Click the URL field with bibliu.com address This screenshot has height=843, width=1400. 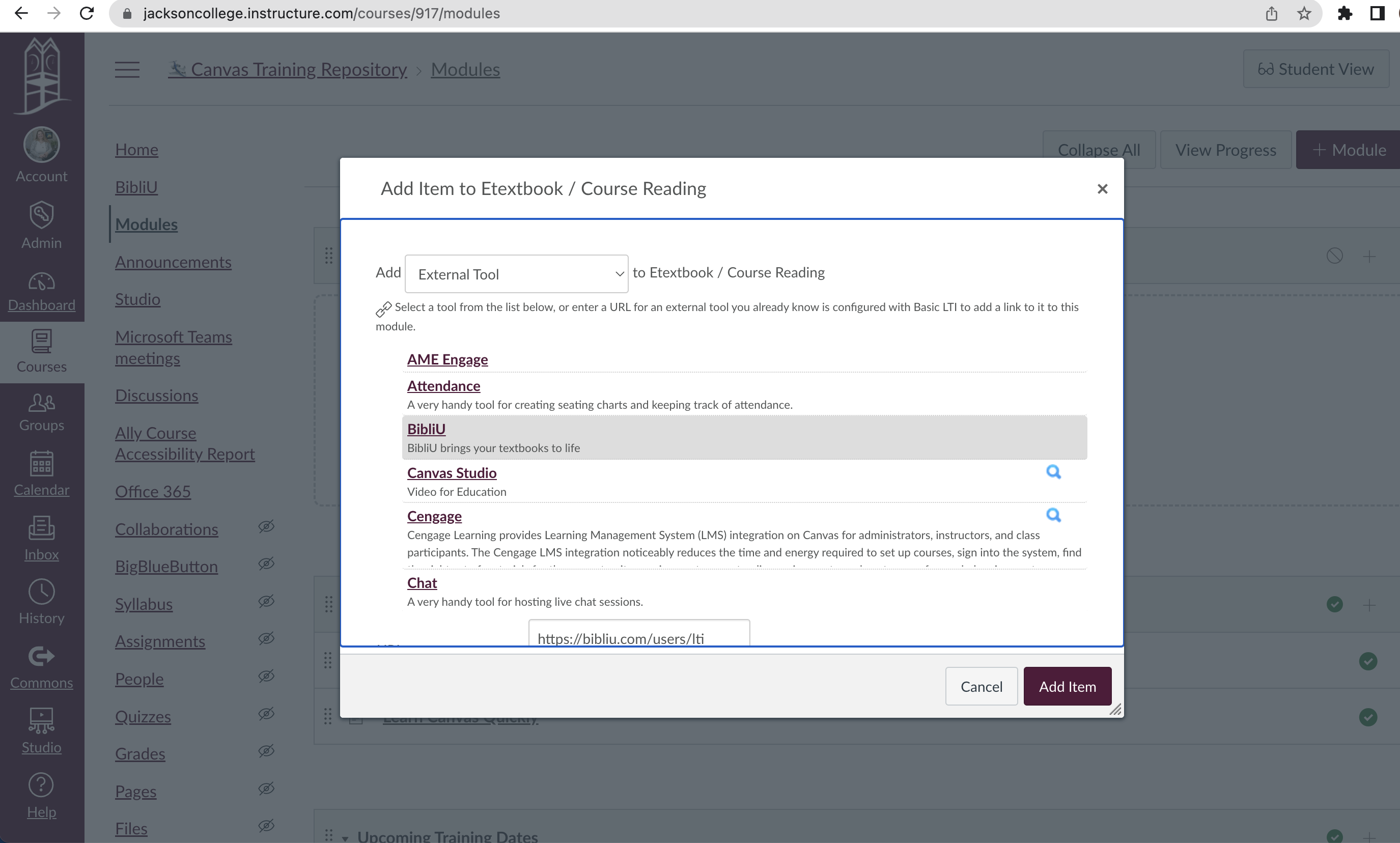pyautogui.click(x=639, y=633)
